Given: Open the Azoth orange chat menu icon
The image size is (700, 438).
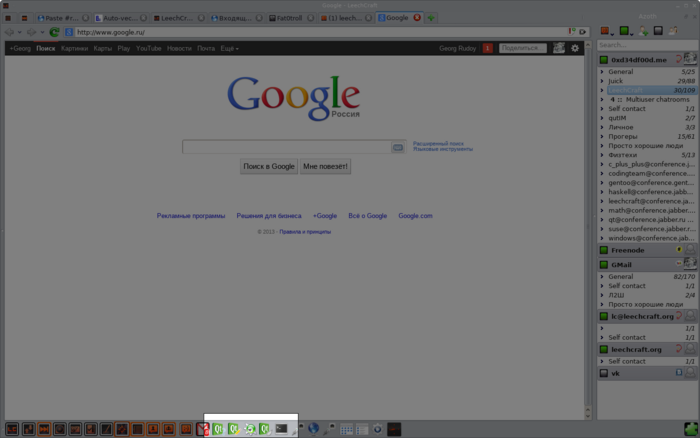Looking at the screenshot, I should pos(605,31).
